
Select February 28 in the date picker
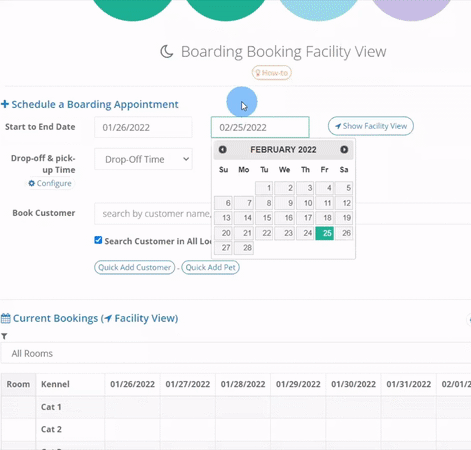(244, 248)
